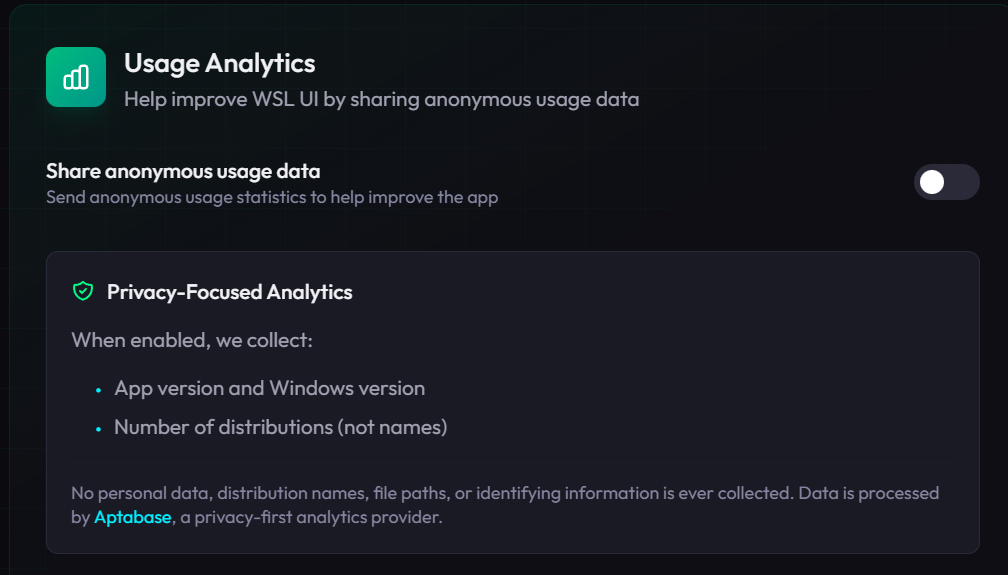Click the bullet dot before "App version"
Screen dimensions: 1008x575
[x=99, y=390]
